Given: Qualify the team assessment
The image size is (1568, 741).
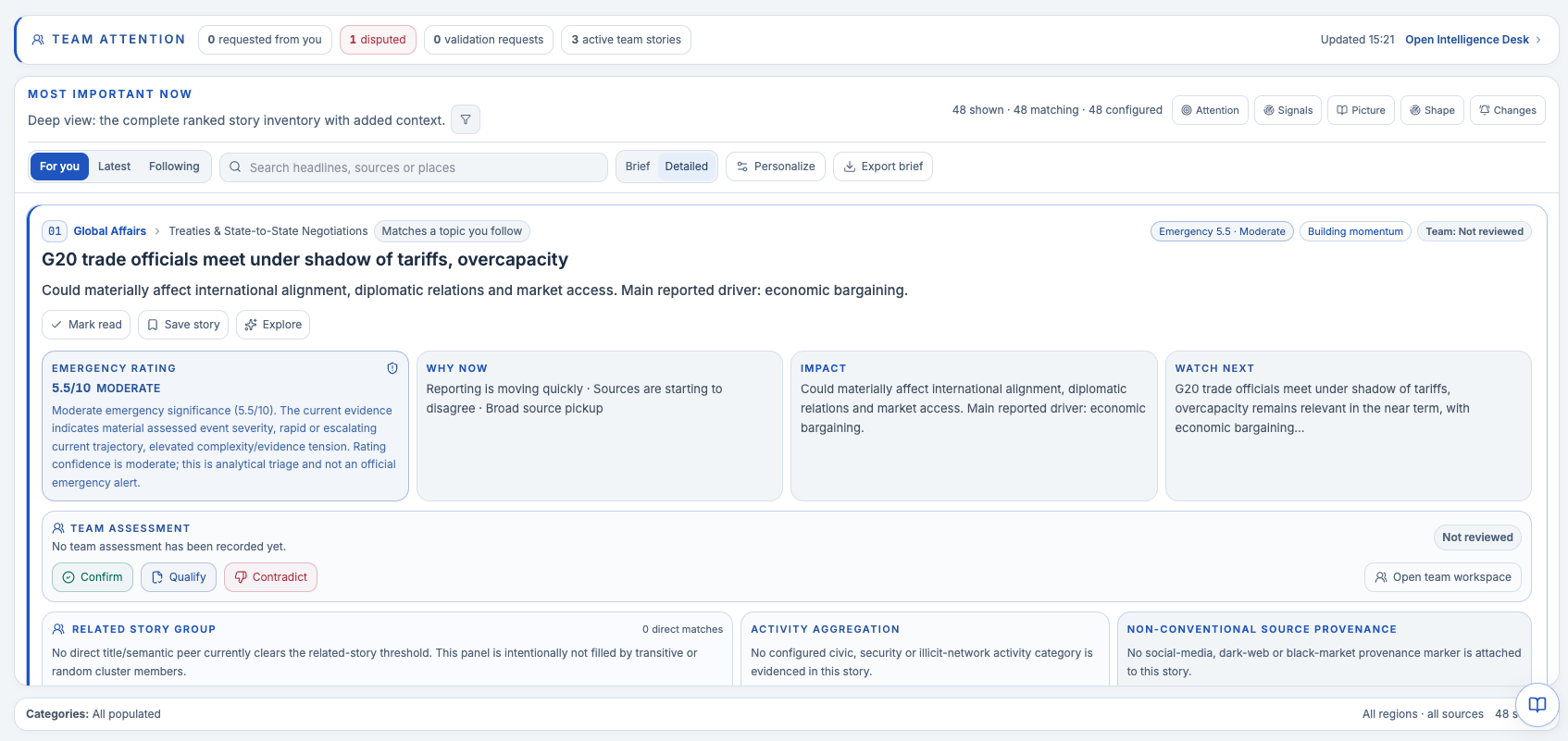Looking at the screenshot, I should coord(179,577).
